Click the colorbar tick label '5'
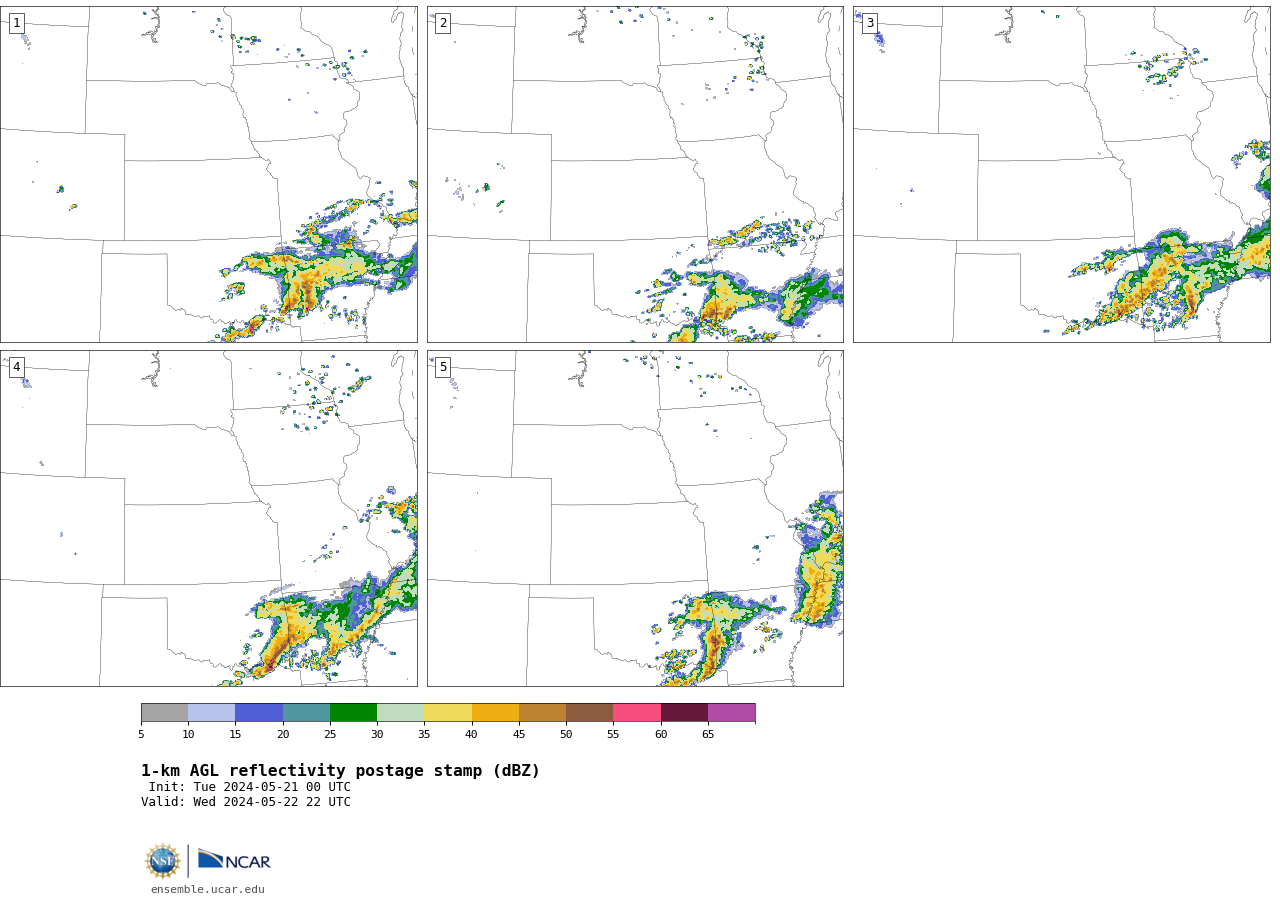Viewport: 1280px width, 901px height. pos(141,735)
